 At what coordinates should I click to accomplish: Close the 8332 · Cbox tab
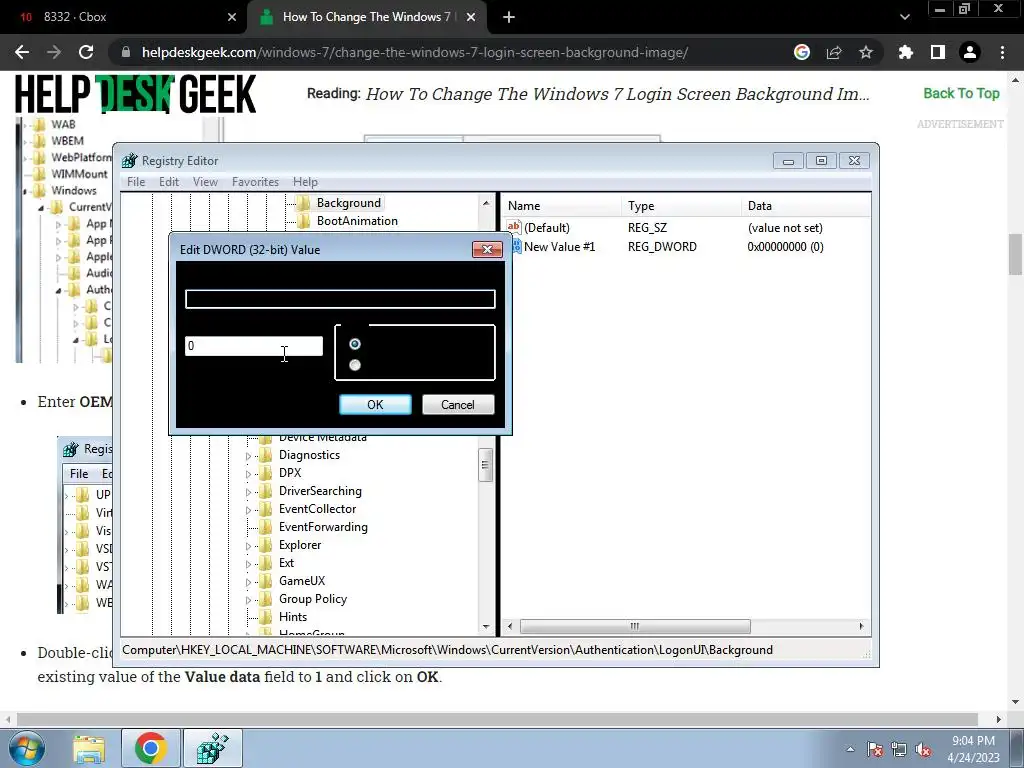pos(232,17)
